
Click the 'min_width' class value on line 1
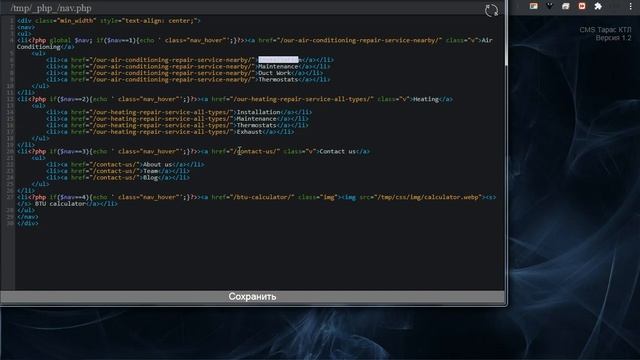pos(77,21)
